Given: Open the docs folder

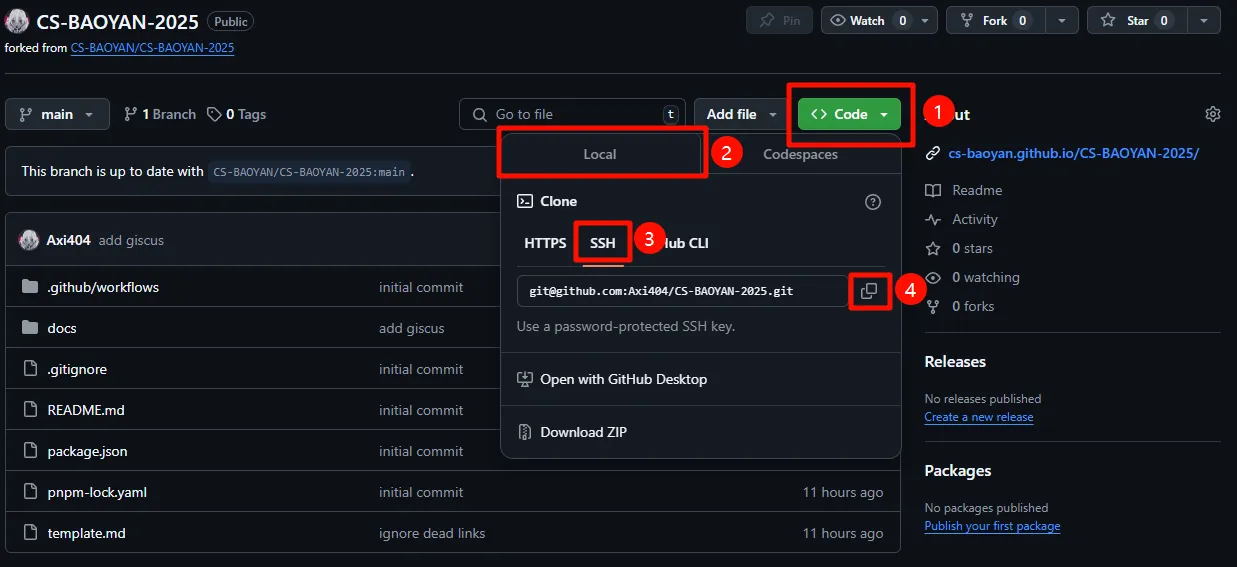Looking at the screenshot, I should pos(62,328).
